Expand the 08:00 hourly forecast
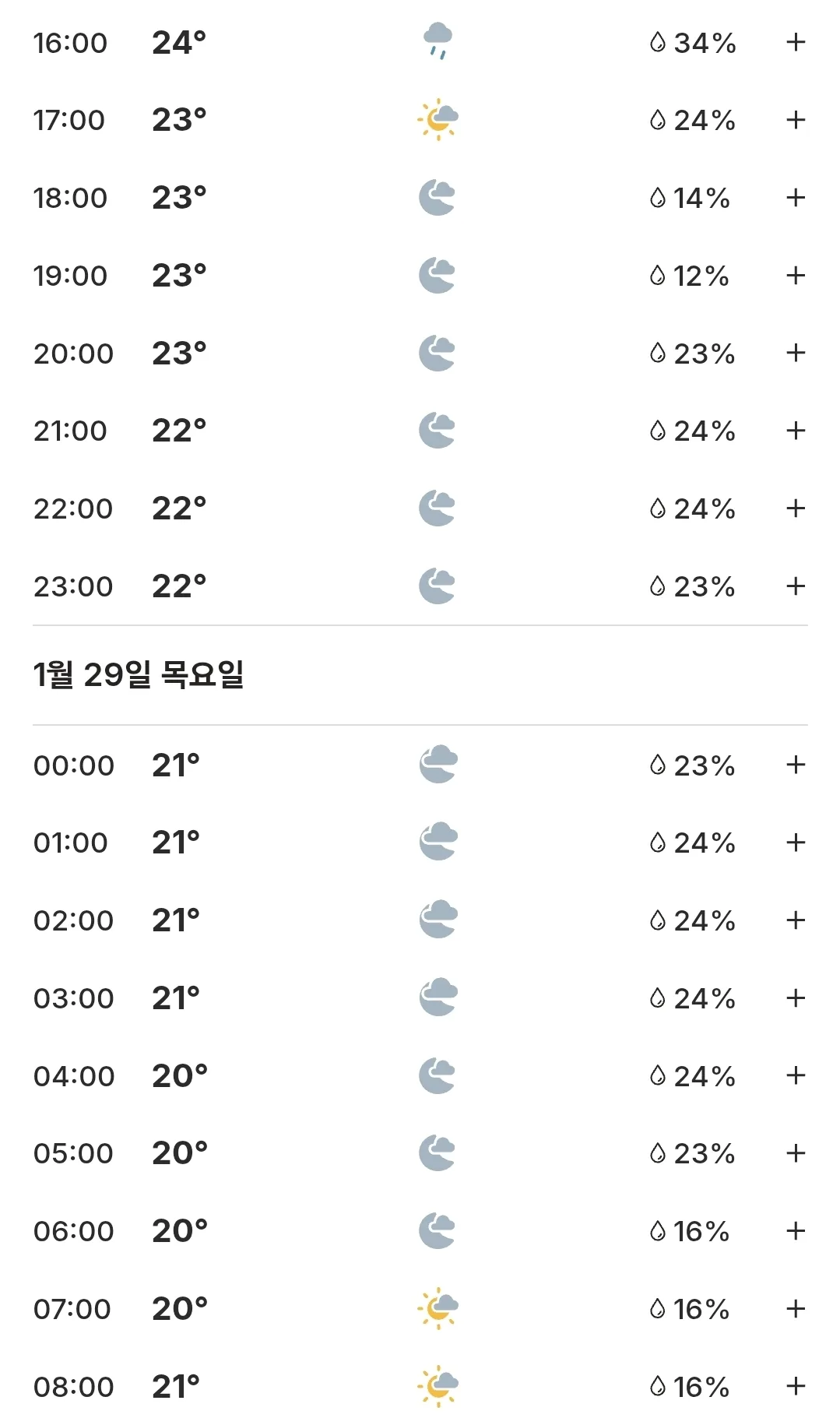 [x=796, y=1386]
